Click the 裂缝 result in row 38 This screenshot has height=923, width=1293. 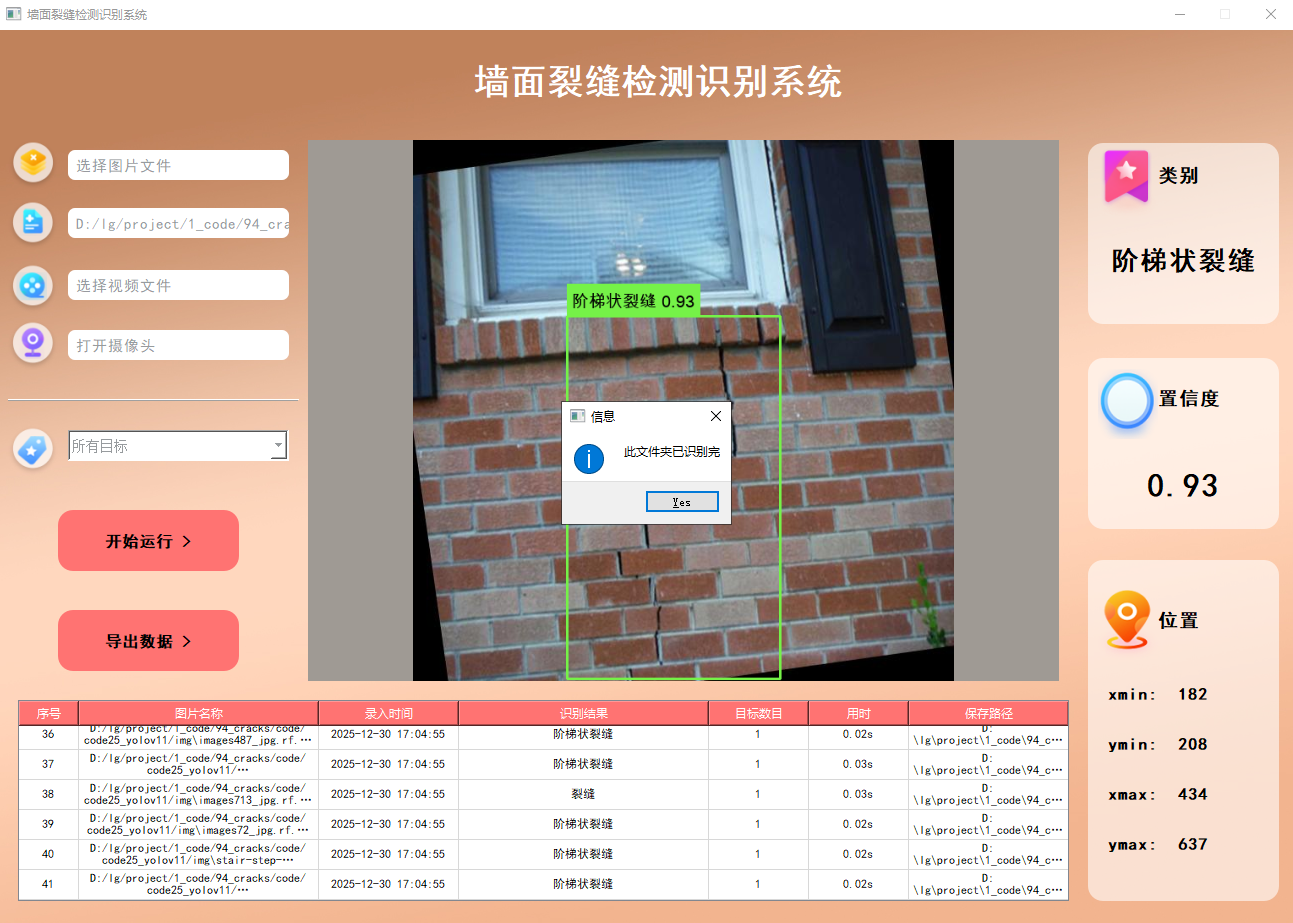click(583, 794)
